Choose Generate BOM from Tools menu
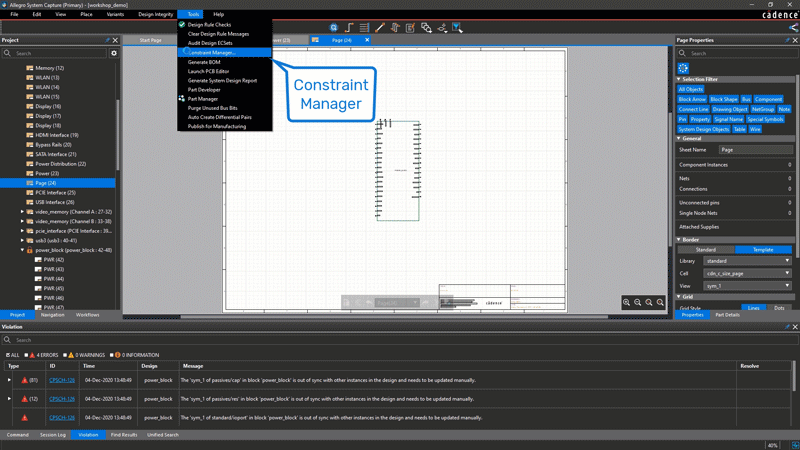 pyautogui.click(x=224, y=62)
